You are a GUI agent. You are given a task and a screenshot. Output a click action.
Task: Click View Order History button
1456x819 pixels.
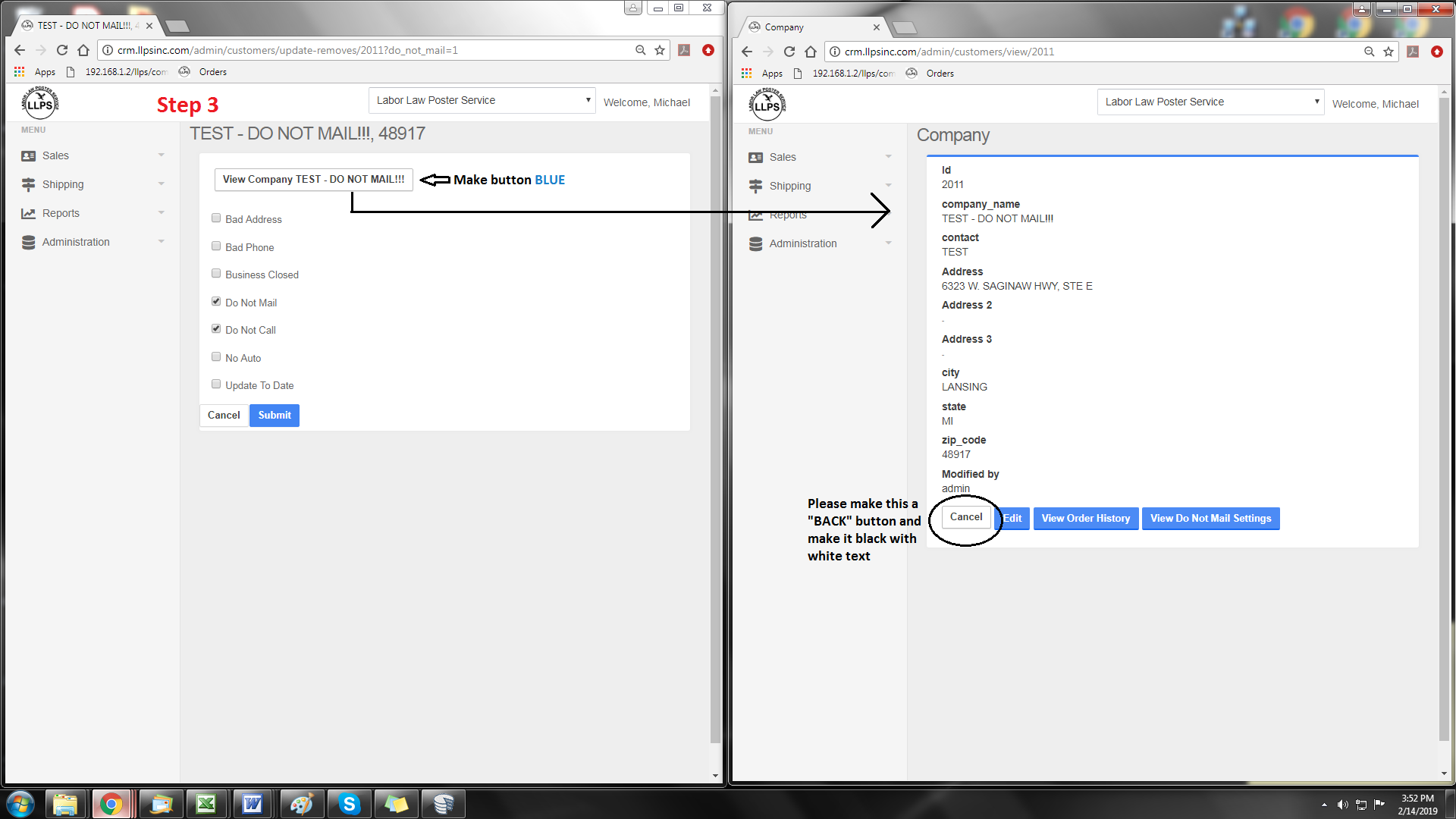click(1085, 519)
